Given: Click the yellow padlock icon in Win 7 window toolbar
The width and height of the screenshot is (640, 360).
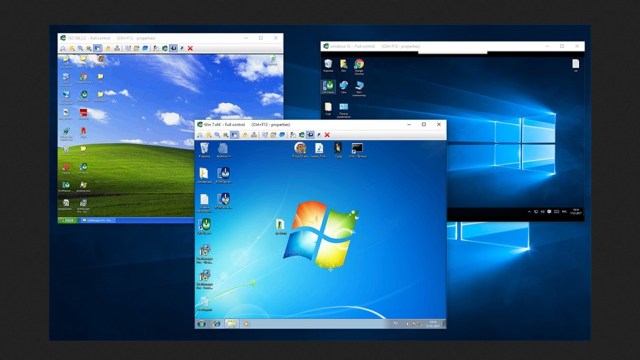Looking at the screenshot, I should pos(245,135).
